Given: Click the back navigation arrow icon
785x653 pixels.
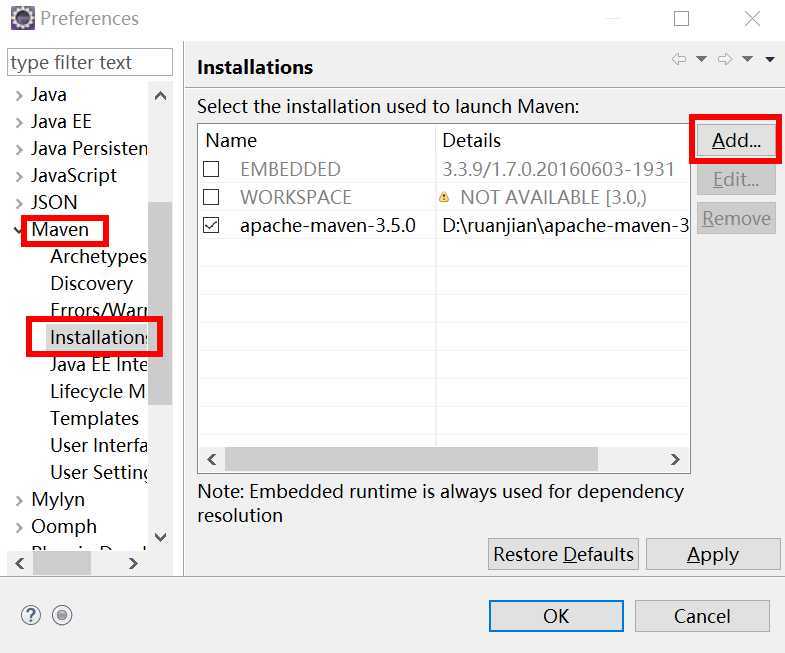Looking at the screenshot, I should pos(679,59).
